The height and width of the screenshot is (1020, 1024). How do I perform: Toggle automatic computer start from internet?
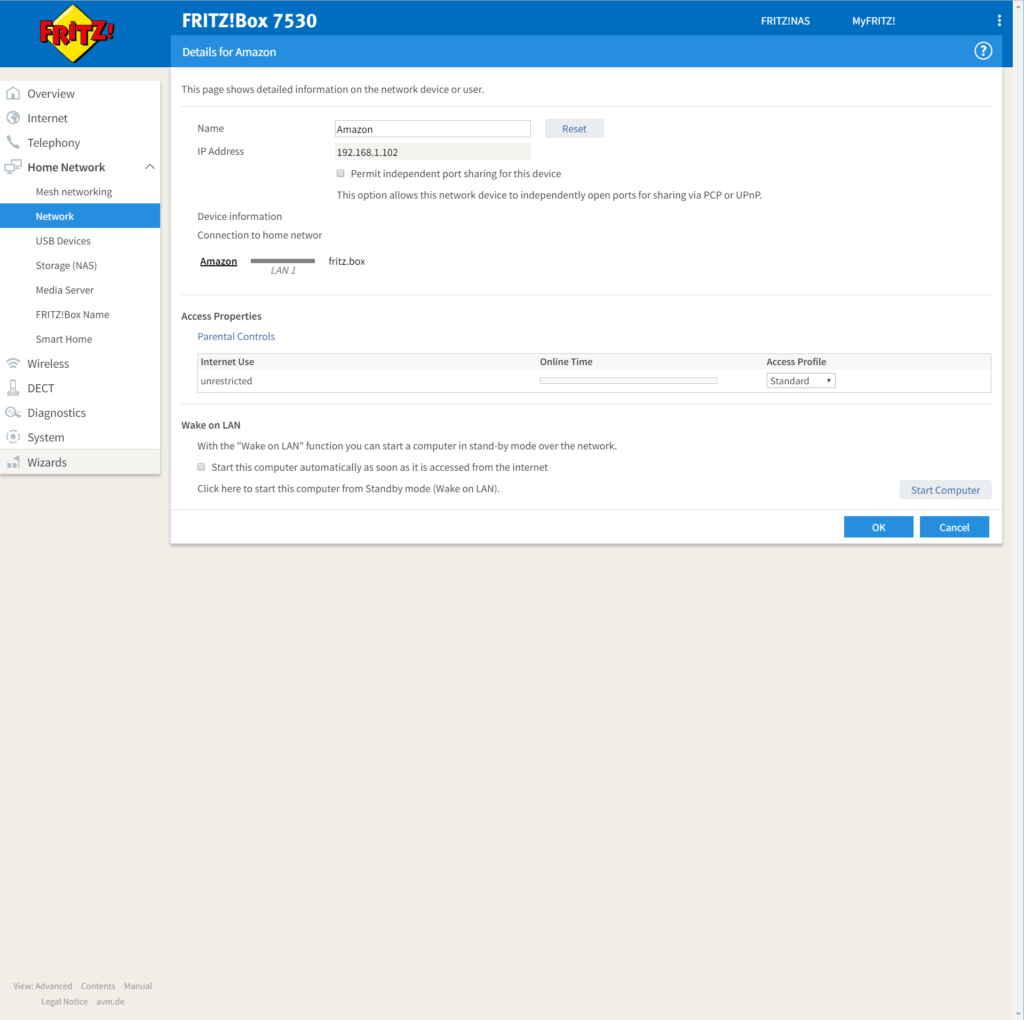click(201, 467)
